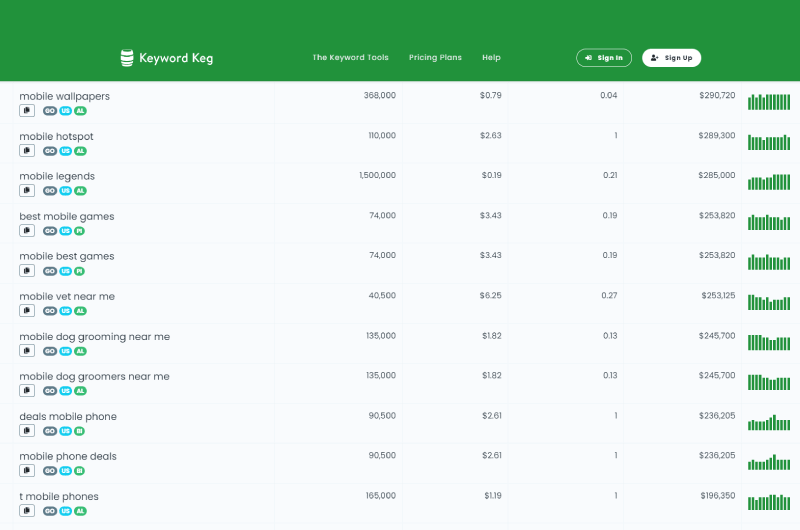This screenshot has height=530, width=800.
Task: Select the 'best mobile games' keyword text
Action: tap(67, 216)
